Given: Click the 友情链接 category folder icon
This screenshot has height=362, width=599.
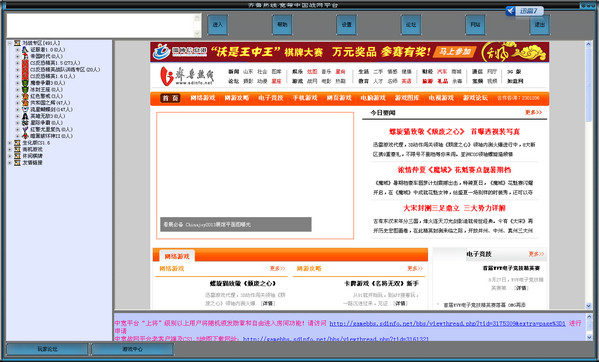Looking at the screenshot, I should (17, 163).
